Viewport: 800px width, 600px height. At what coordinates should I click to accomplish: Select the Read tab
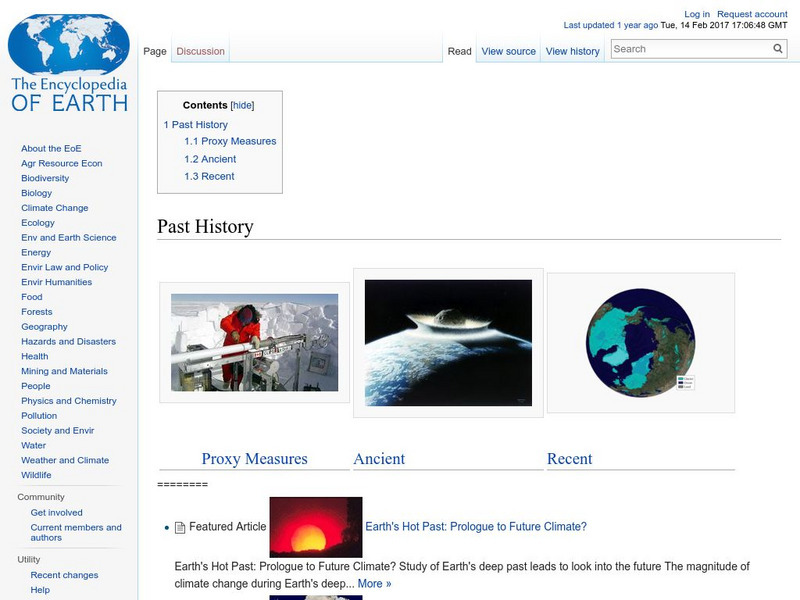pos(459,51)
